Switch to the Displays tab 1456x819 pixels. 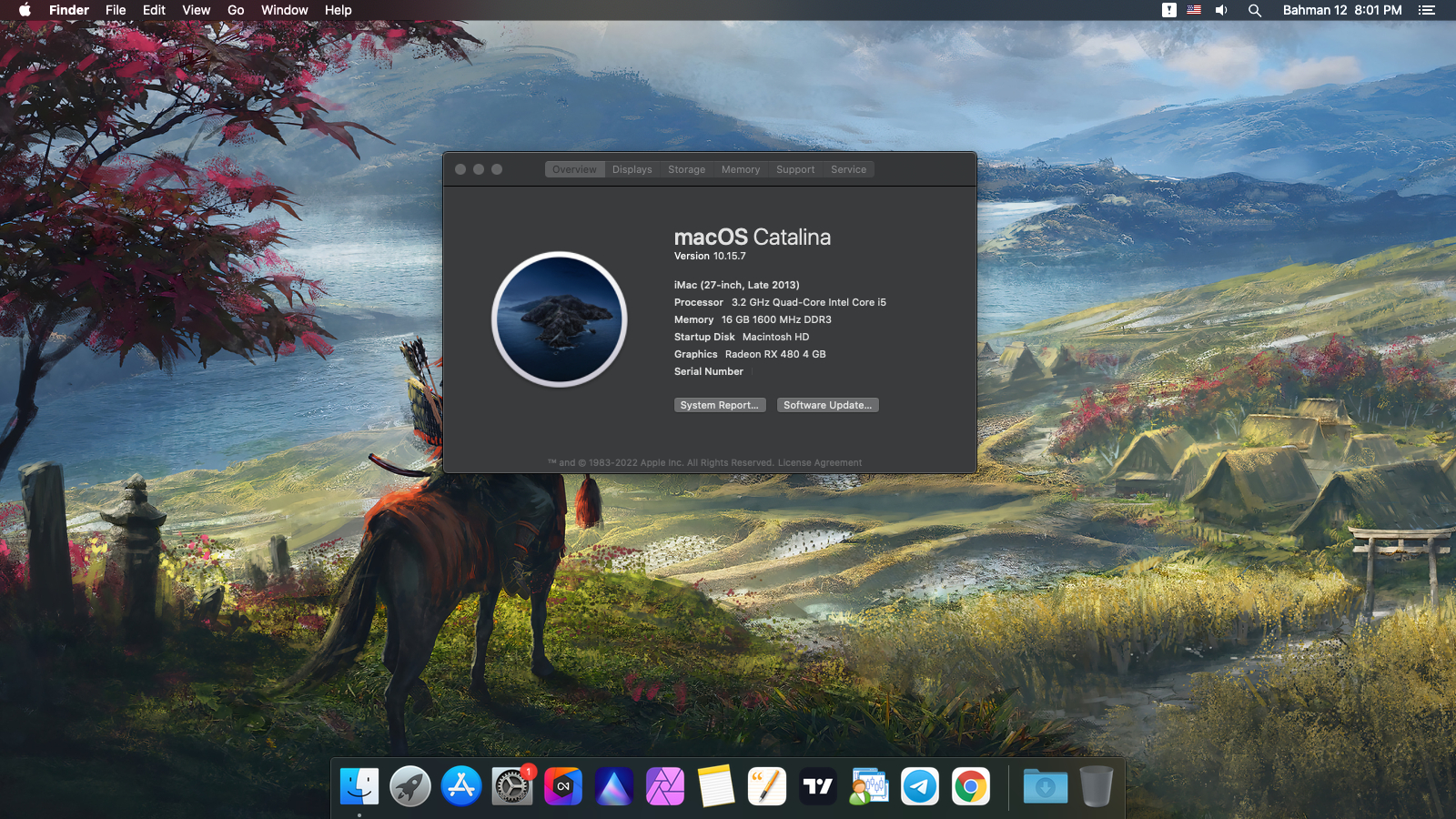coord(632,169)
